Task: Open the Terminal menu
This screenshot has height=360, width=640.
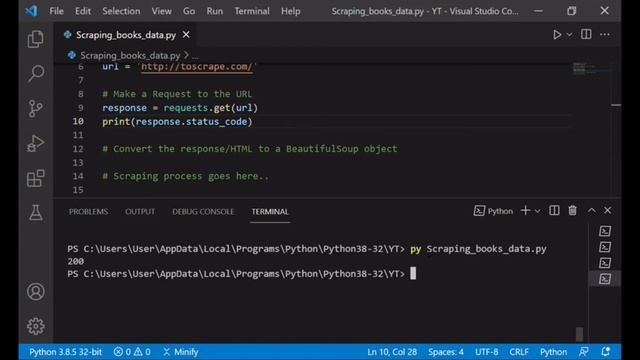Action: (x=252, y=11)
